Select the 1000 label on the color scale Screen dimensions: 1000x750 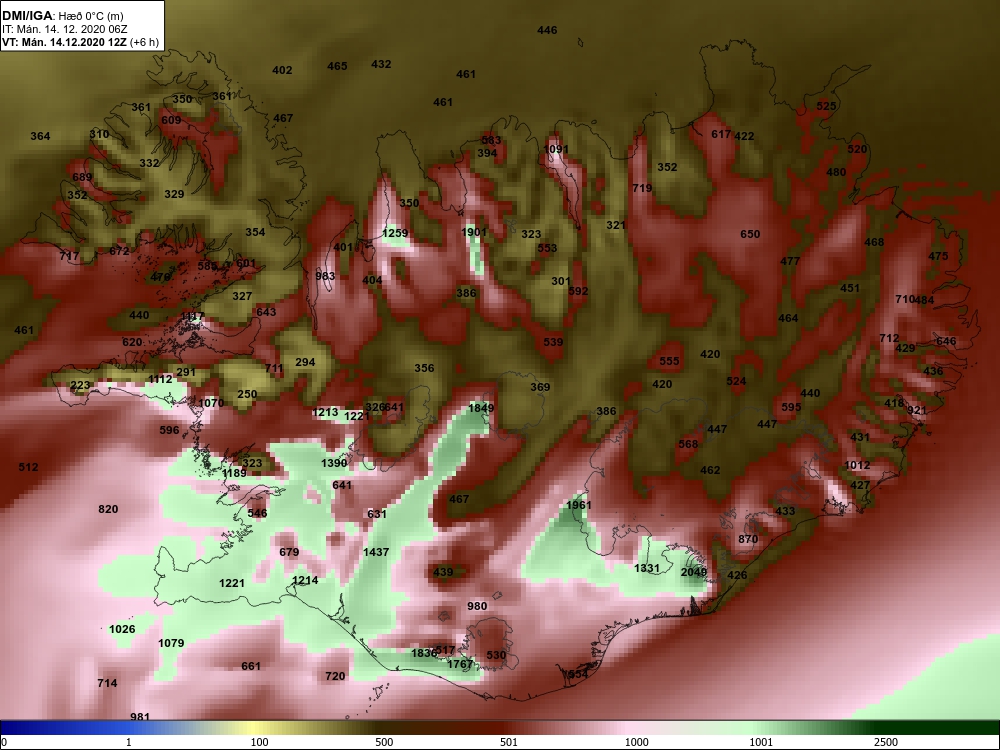coord(637,742)
